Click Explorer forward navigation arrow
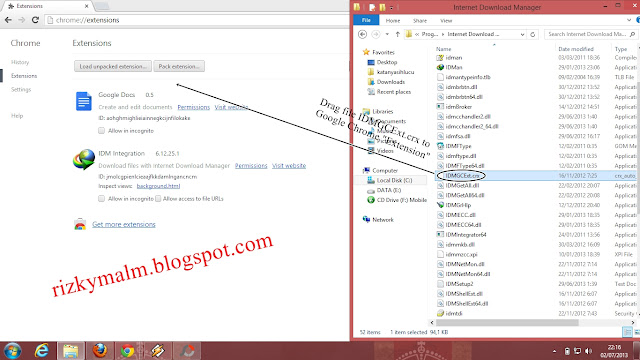 click(x=376, y=34)
